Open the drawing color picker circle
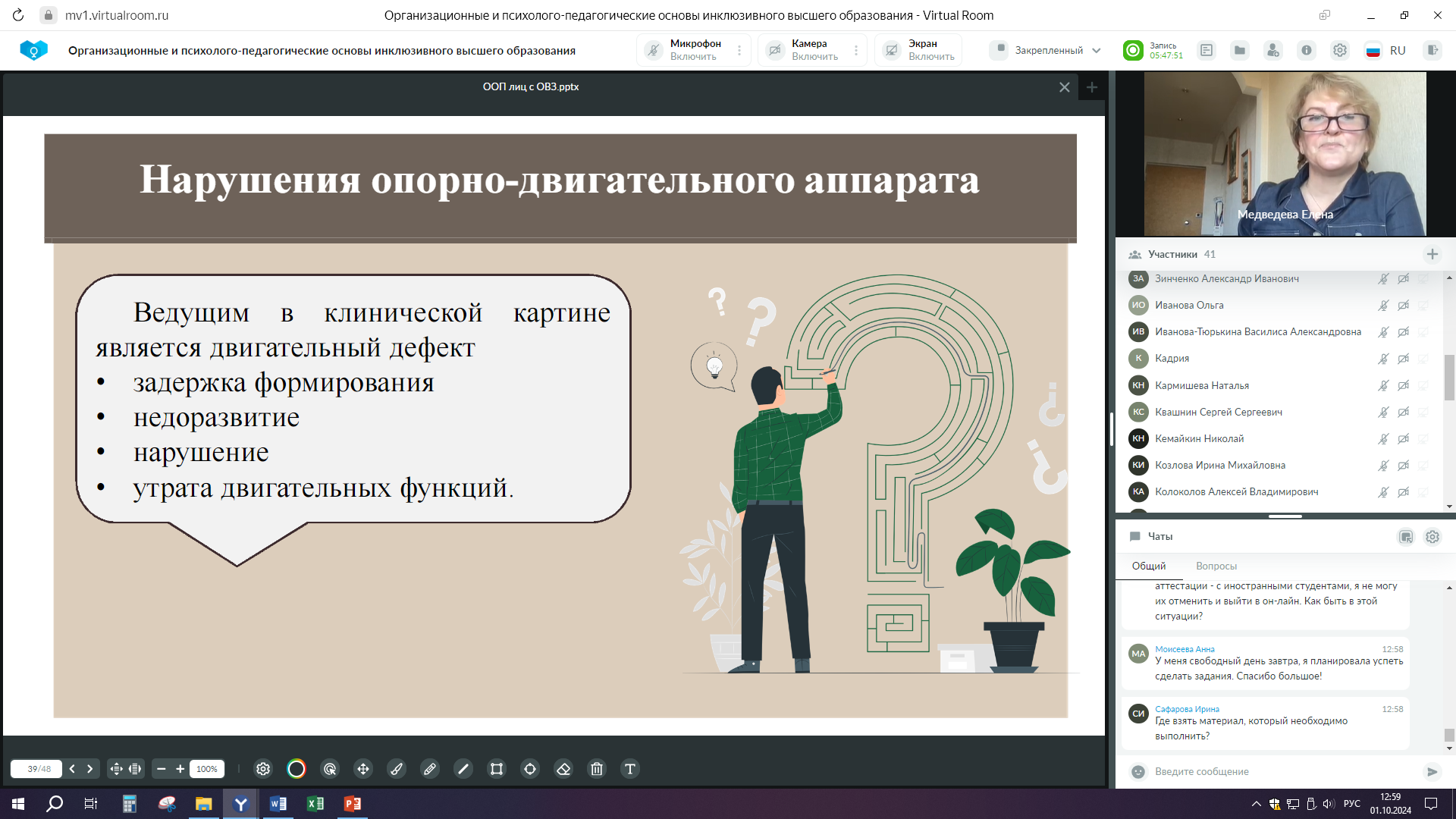Screen dimensions: 1456x819 pyautogui.click(x=297, y=769)
